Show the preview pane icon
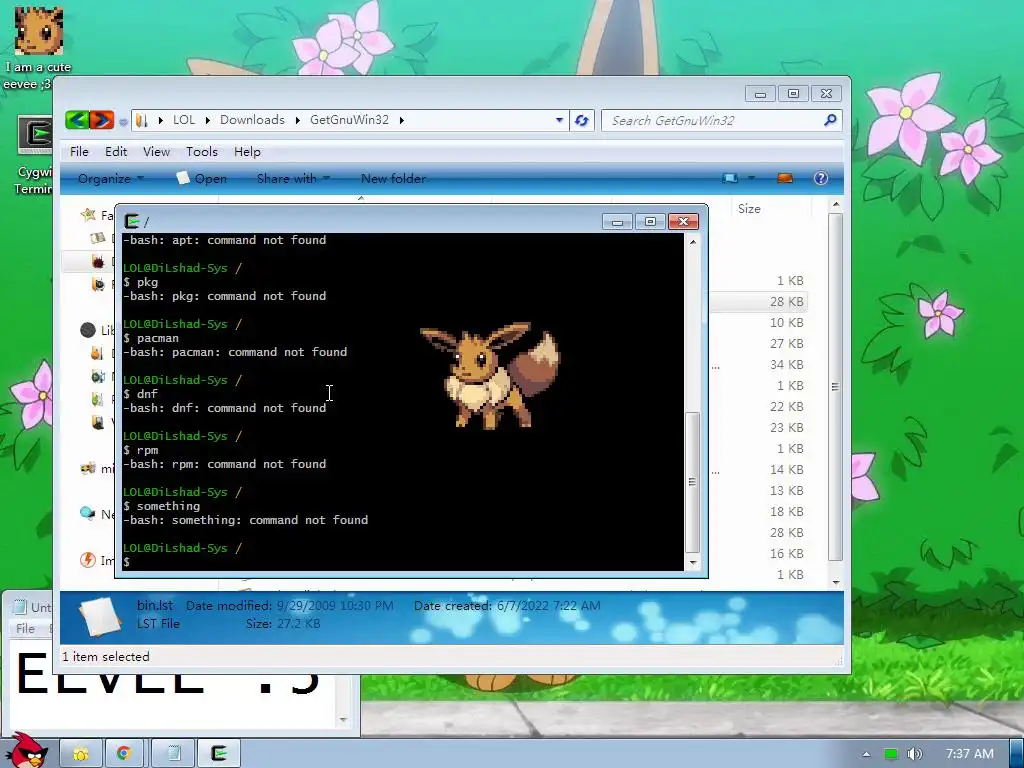This screenshot has width=1024, height=768. 785,178
